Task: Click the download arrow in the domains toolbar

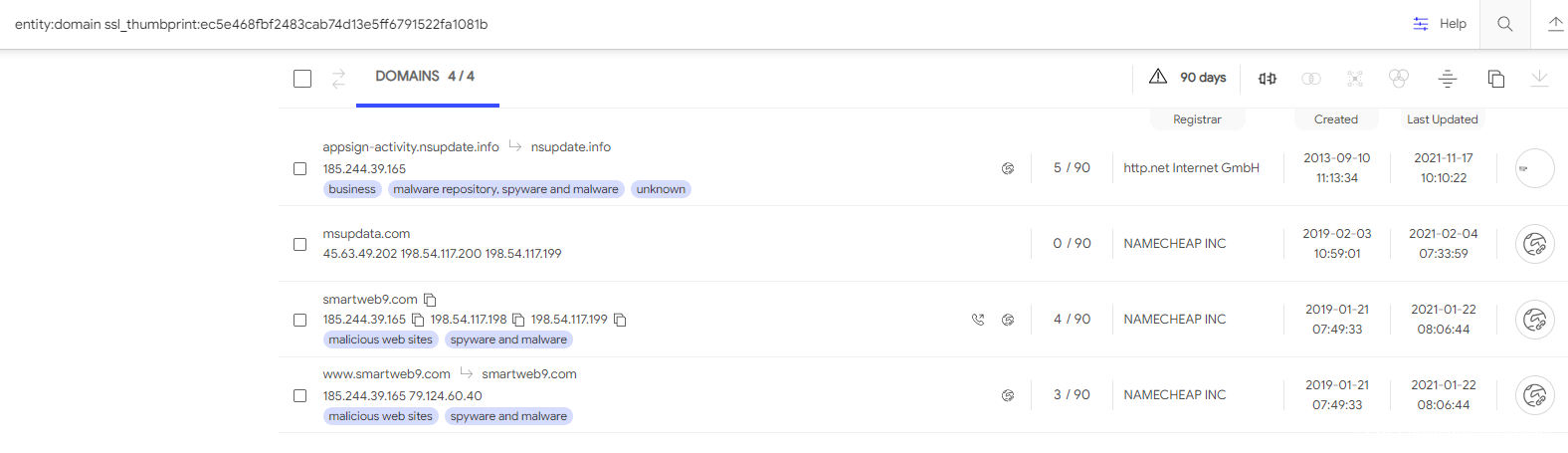Action: click(x=1539, y=78)
